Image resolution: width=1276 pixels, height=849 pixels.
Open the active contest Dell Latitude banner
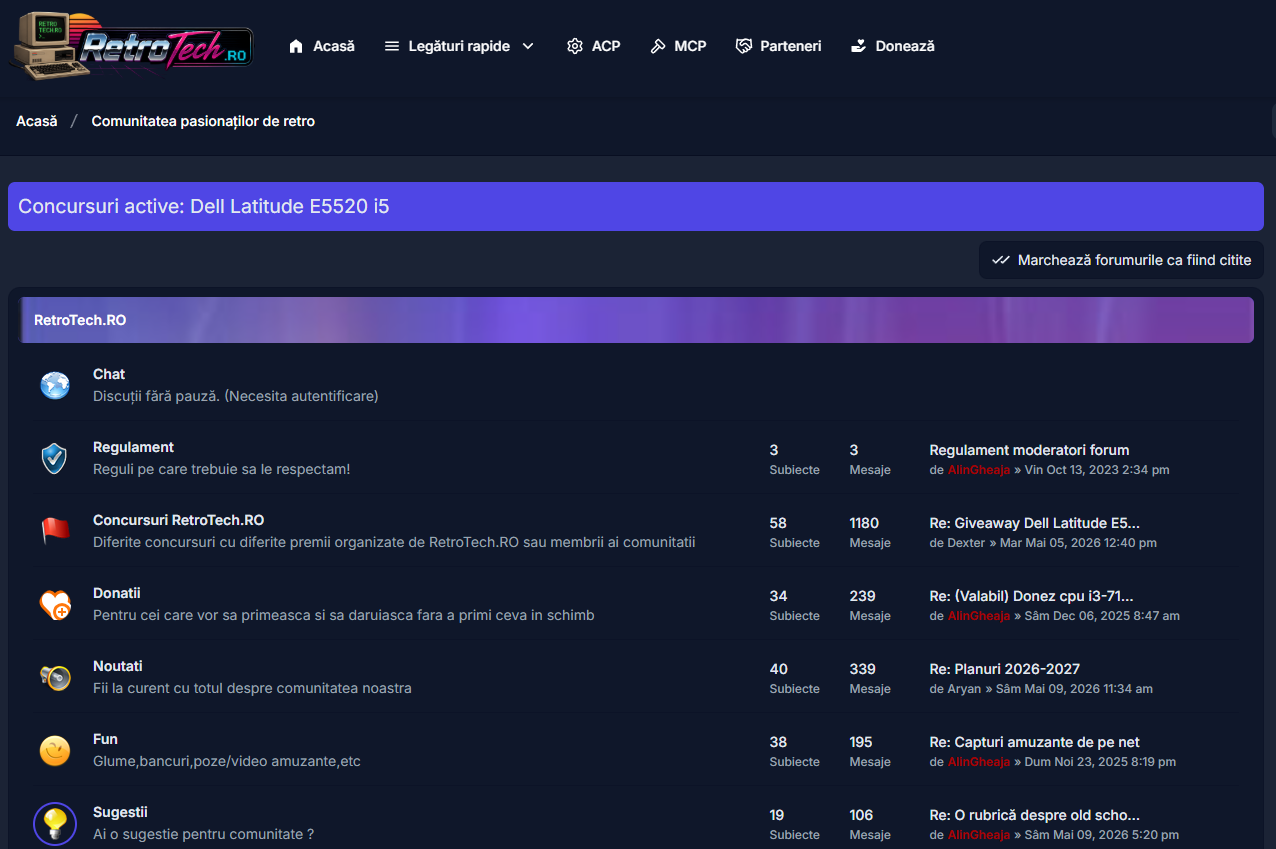636,207
